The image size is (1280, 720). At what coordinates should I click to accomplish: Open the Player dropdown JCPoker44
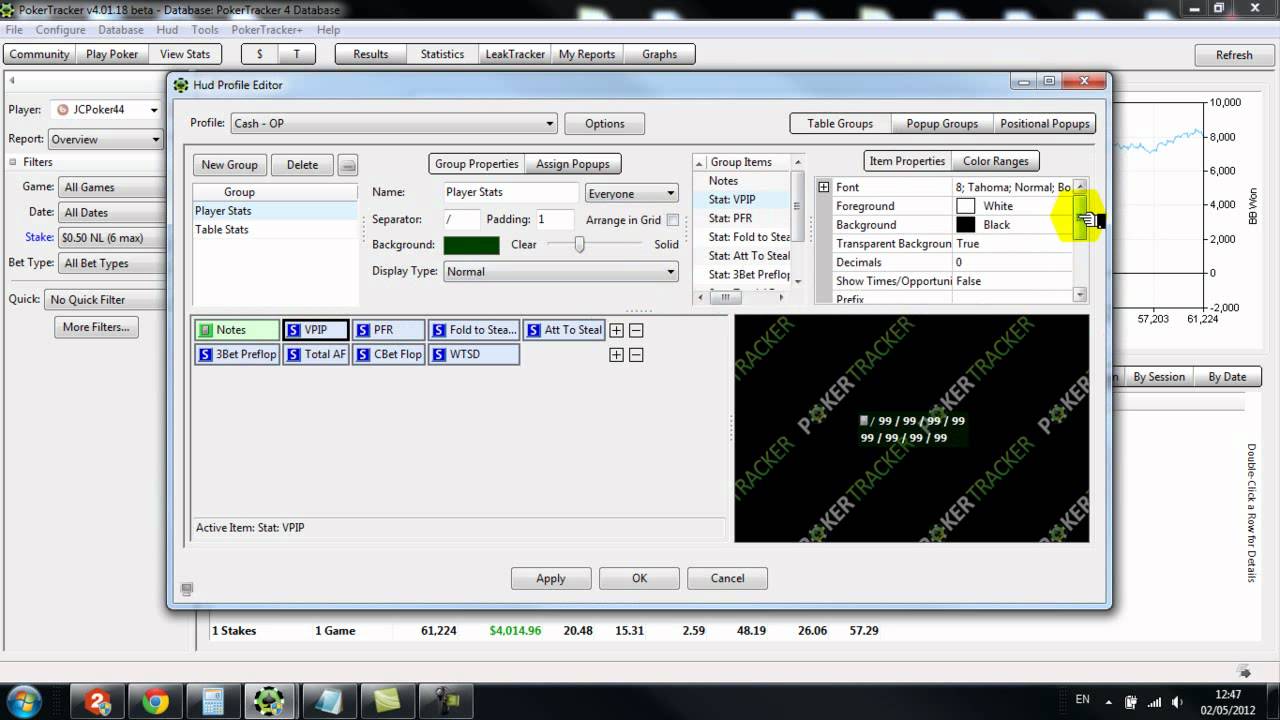coord(106,110)
